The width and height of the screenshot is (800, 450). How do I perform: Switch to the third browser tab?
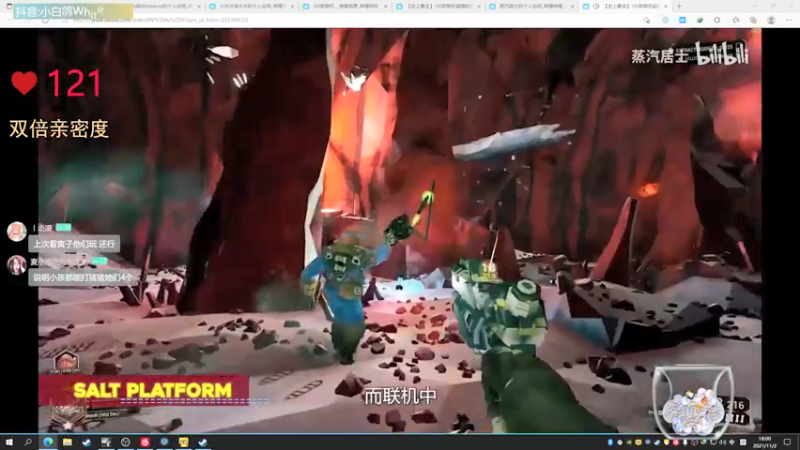point(346,6)
